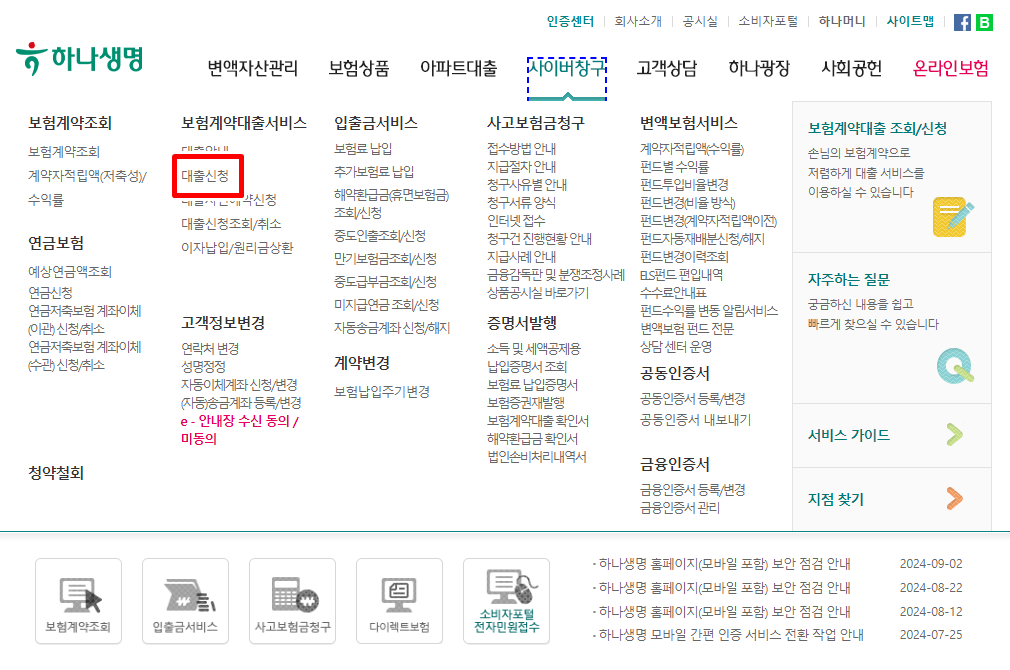Open 금융인증서 관리 link

point(680,508)
